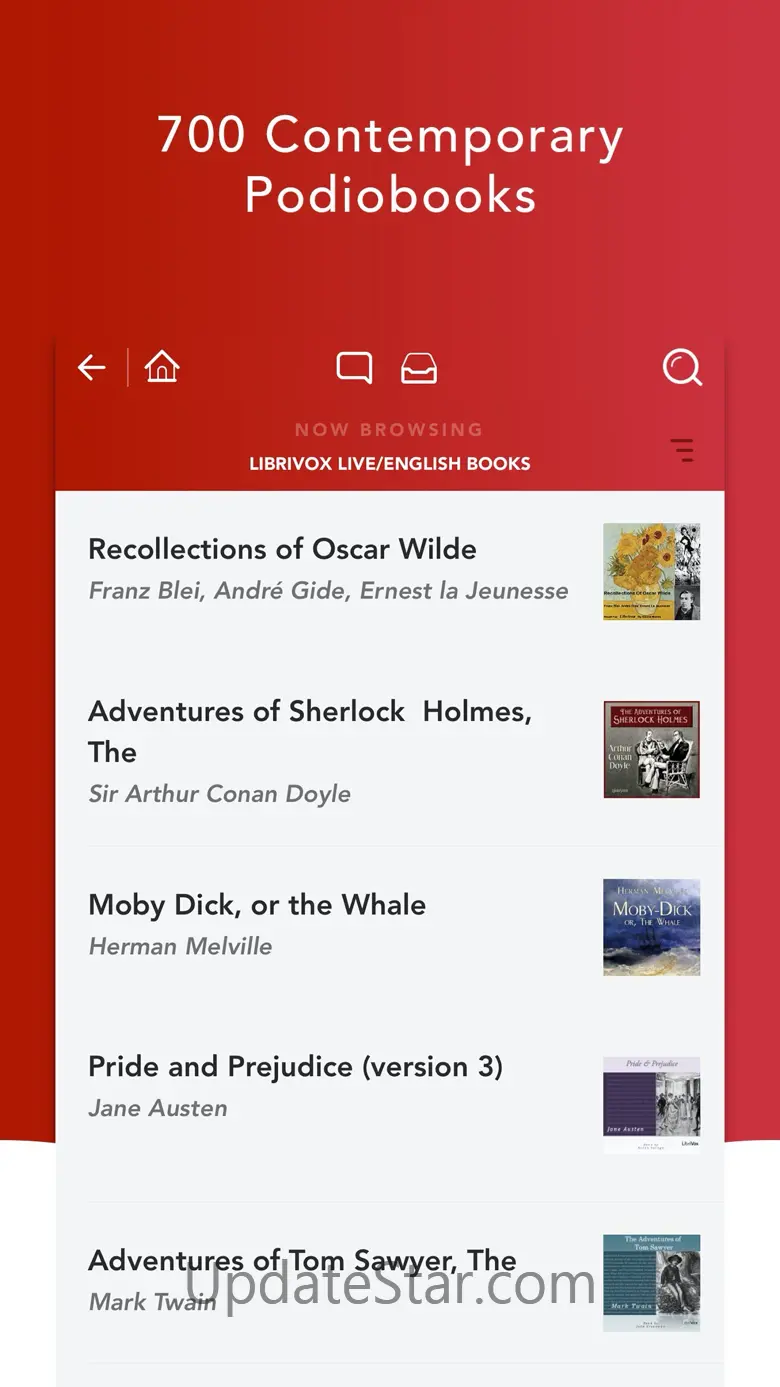Open Moby Dick, or the Whale
This screenshot has height=1387, width=780.
257,905
